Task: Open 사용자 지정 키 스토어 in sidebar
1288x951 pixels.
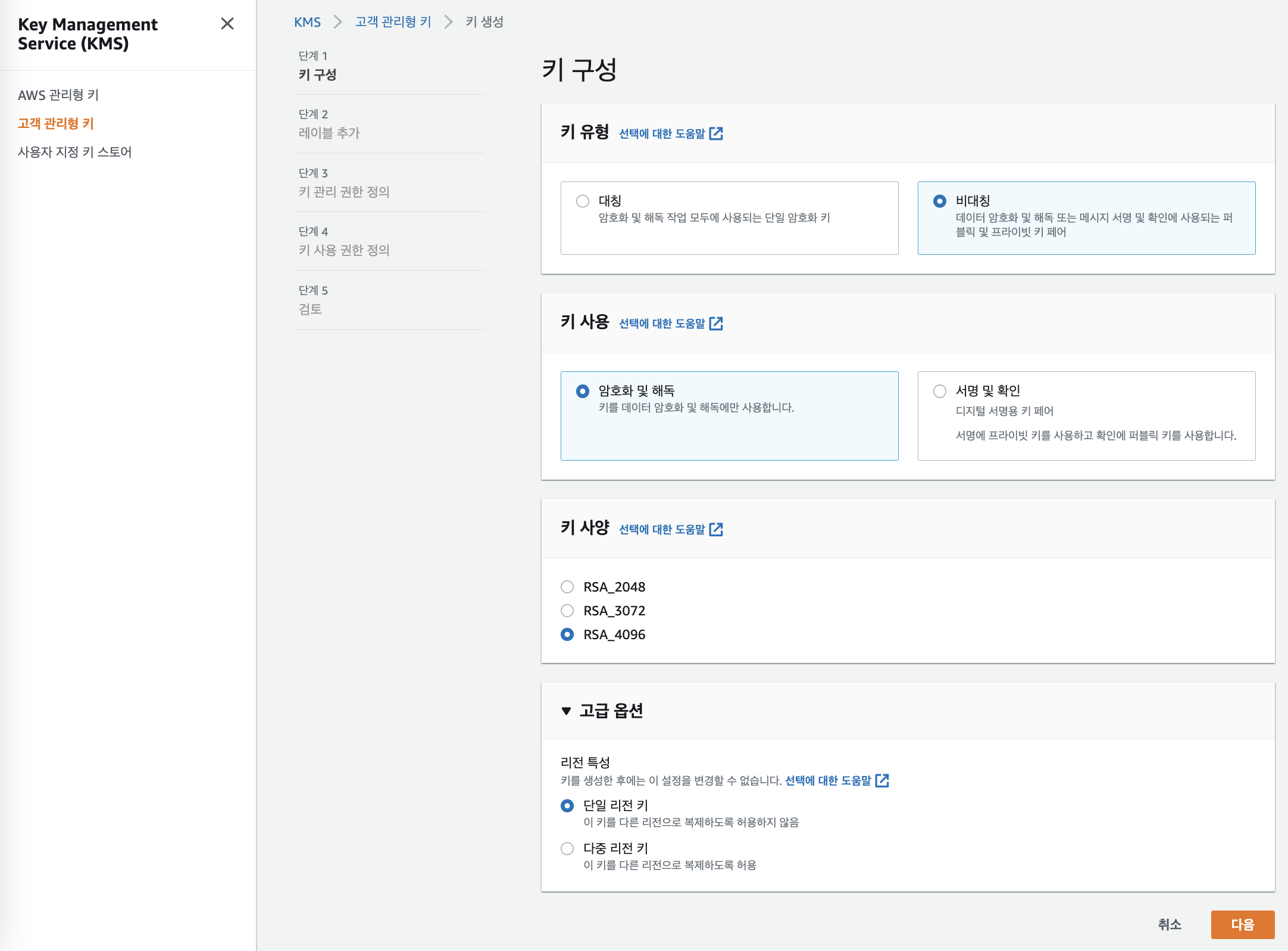Action: point(74,152)
